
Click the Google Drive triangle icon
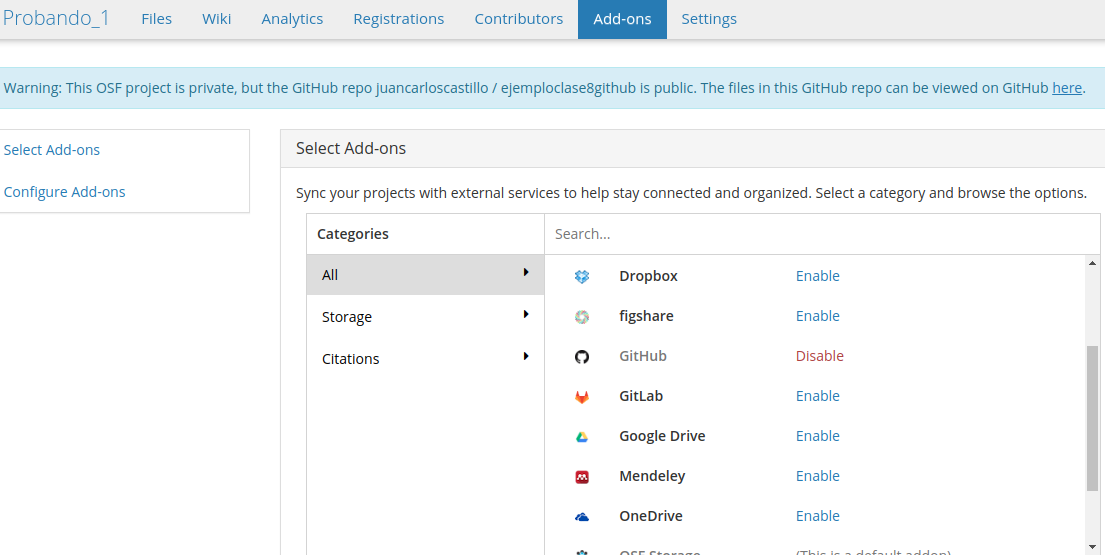coord(581,437)
